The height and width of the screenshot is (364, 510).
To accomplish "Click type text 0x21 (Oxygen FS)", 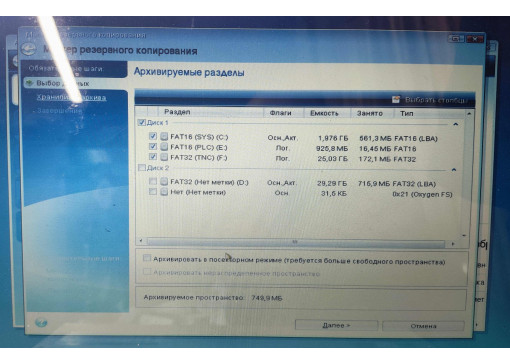I will (422, 194).
